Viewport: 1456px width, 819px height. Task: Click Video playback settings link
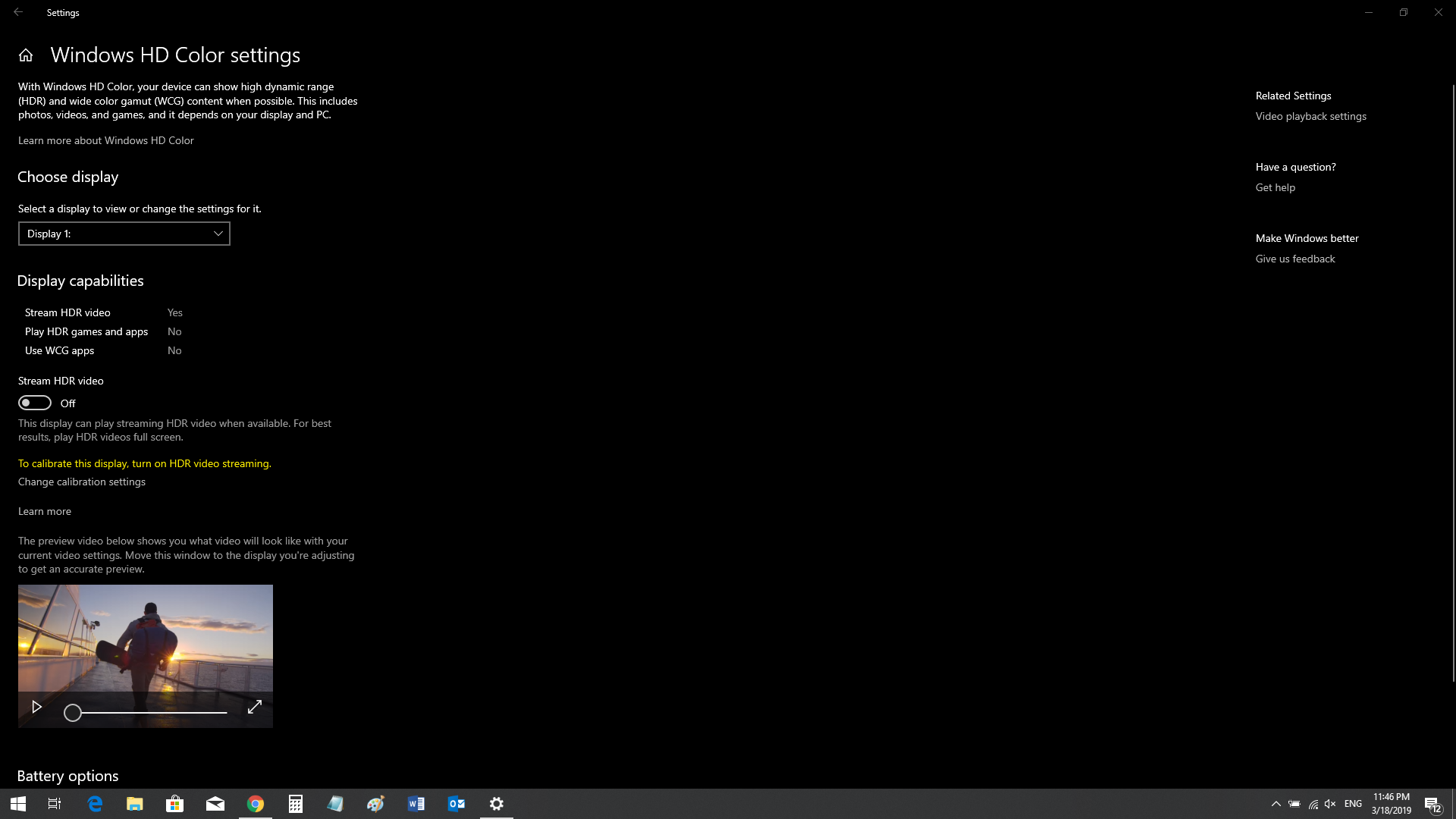tap(1310, 116)
